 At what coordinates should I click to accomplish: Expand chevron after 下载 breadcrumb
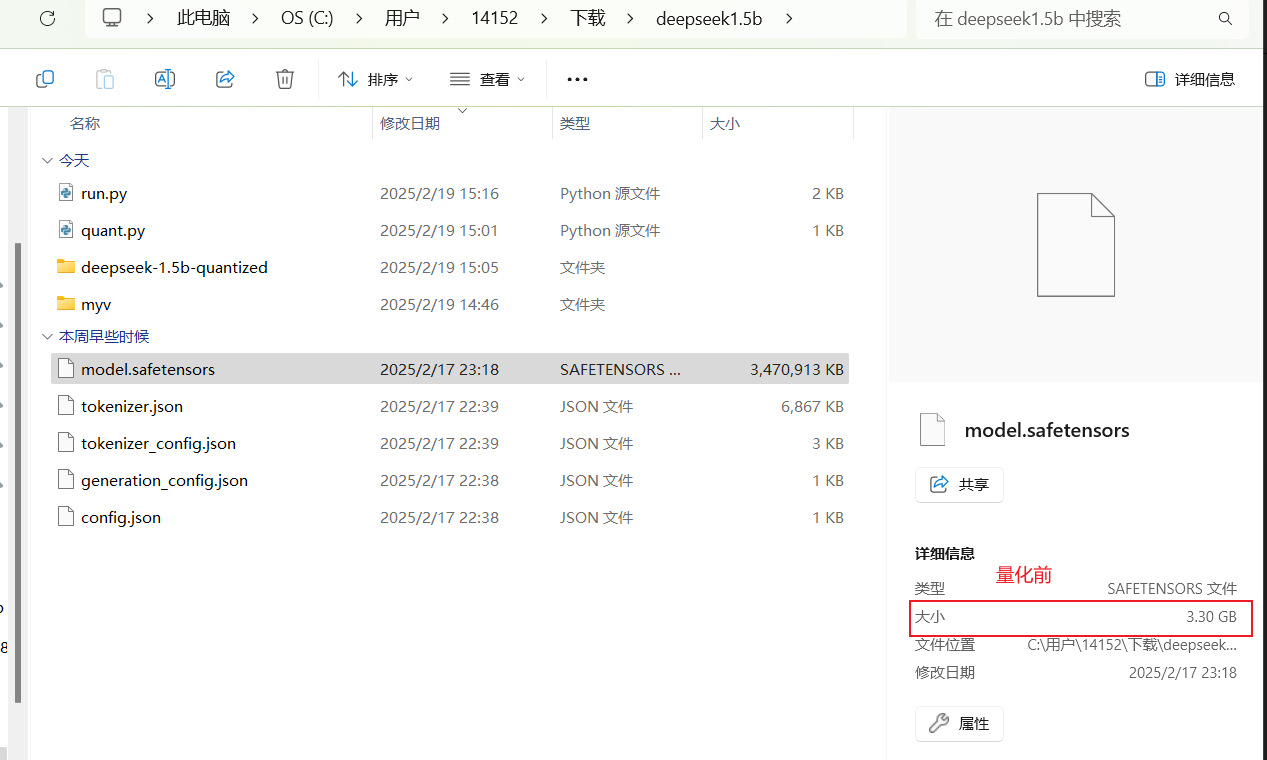(x=631, y=18)
